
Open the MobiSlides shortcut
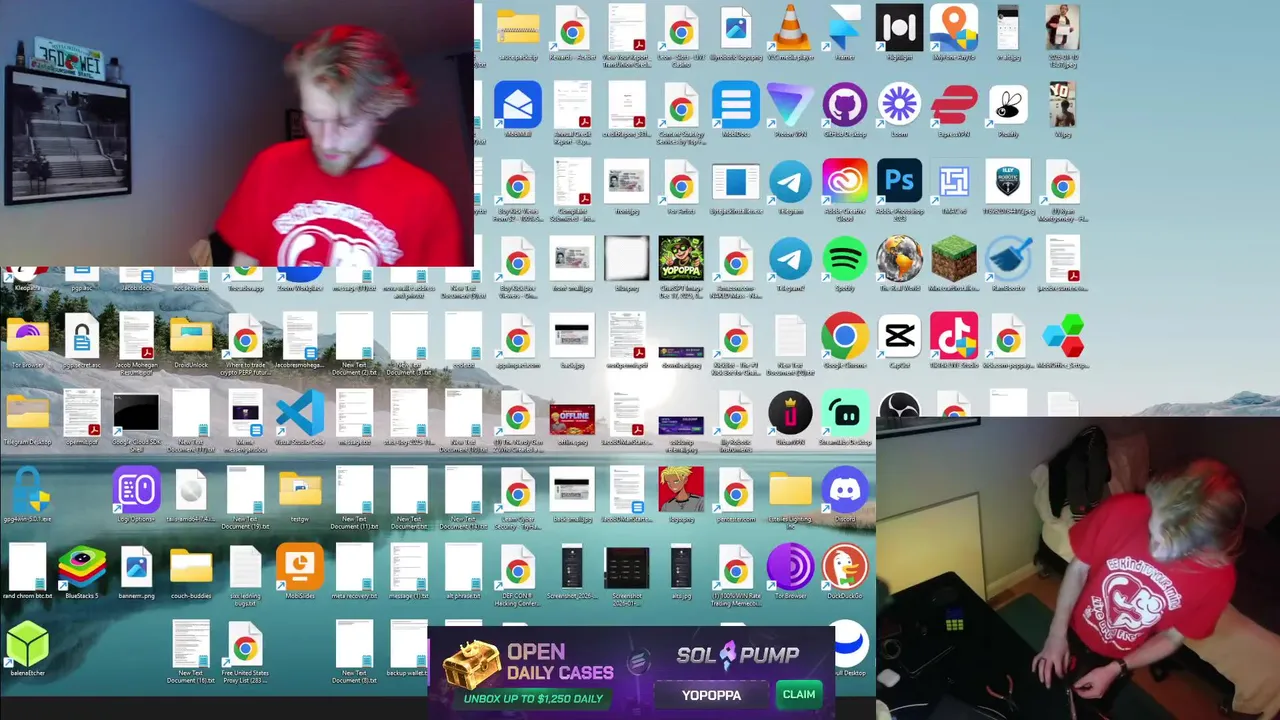coord(300,568)
